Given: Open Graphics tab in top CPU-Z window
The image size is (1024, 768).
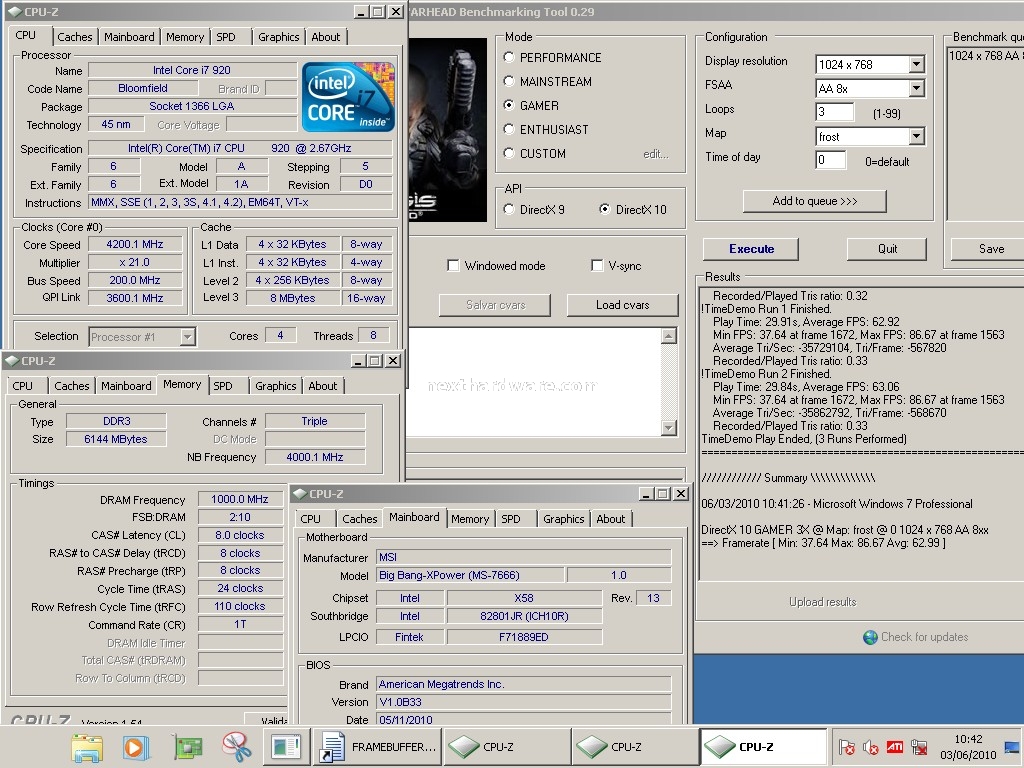Looking at the screenshot, I should point(278,37).
